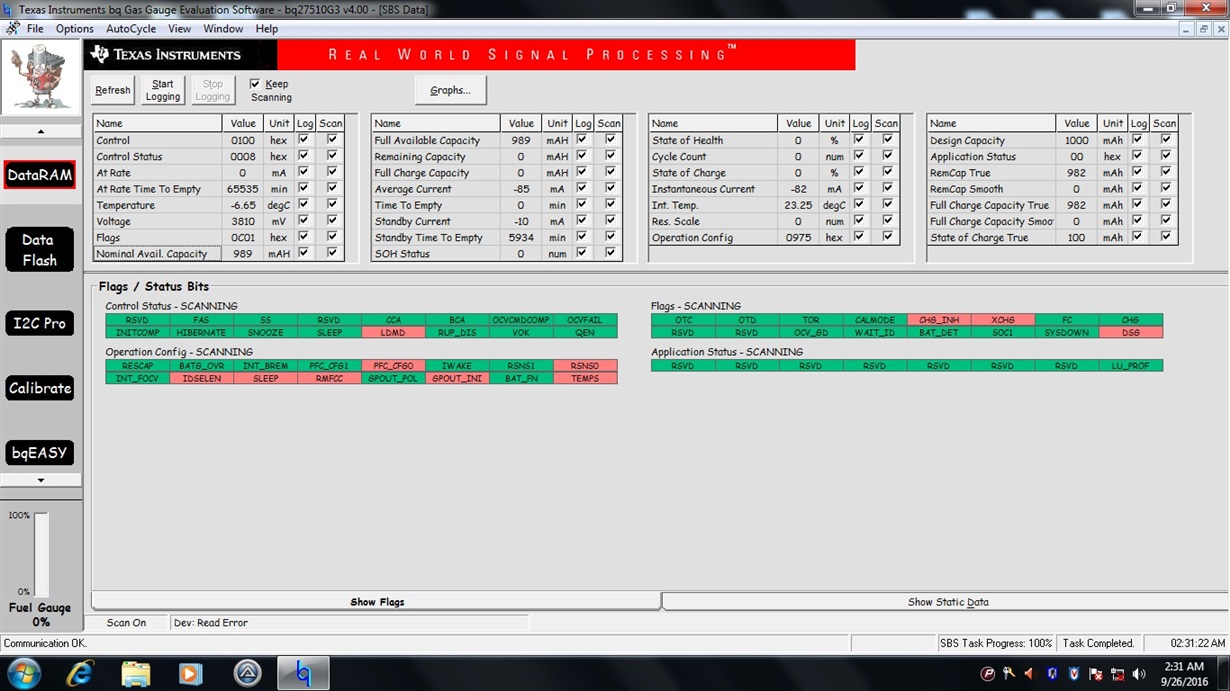Open the Help menu

coord(267,29)
